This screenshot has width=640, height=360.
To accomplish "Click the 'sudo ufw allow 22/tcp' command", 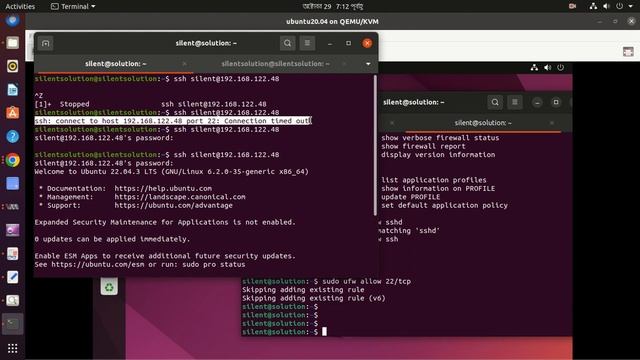I will 367,281.
